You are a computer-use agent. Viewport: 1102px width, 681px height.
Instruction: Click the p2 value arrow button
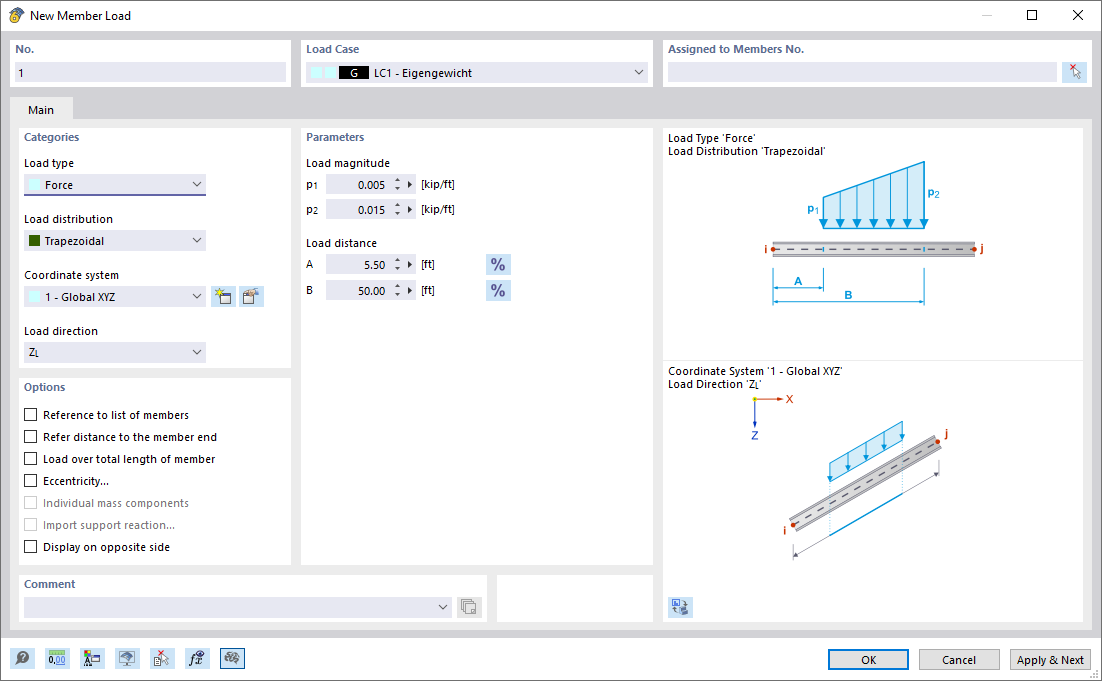[410, 209]
